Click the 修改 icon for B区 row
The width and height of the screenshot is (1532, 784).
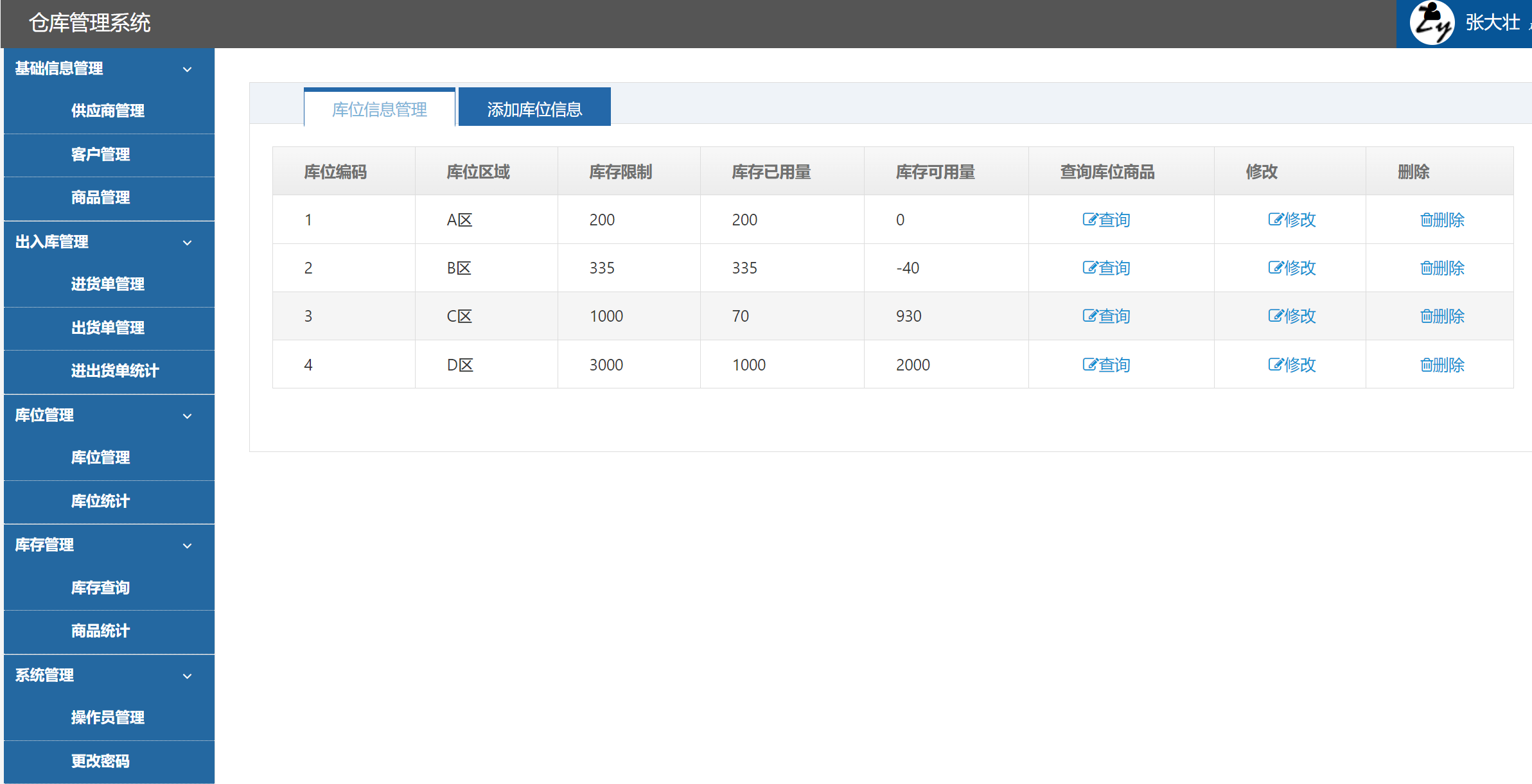tap(1292, 268)
